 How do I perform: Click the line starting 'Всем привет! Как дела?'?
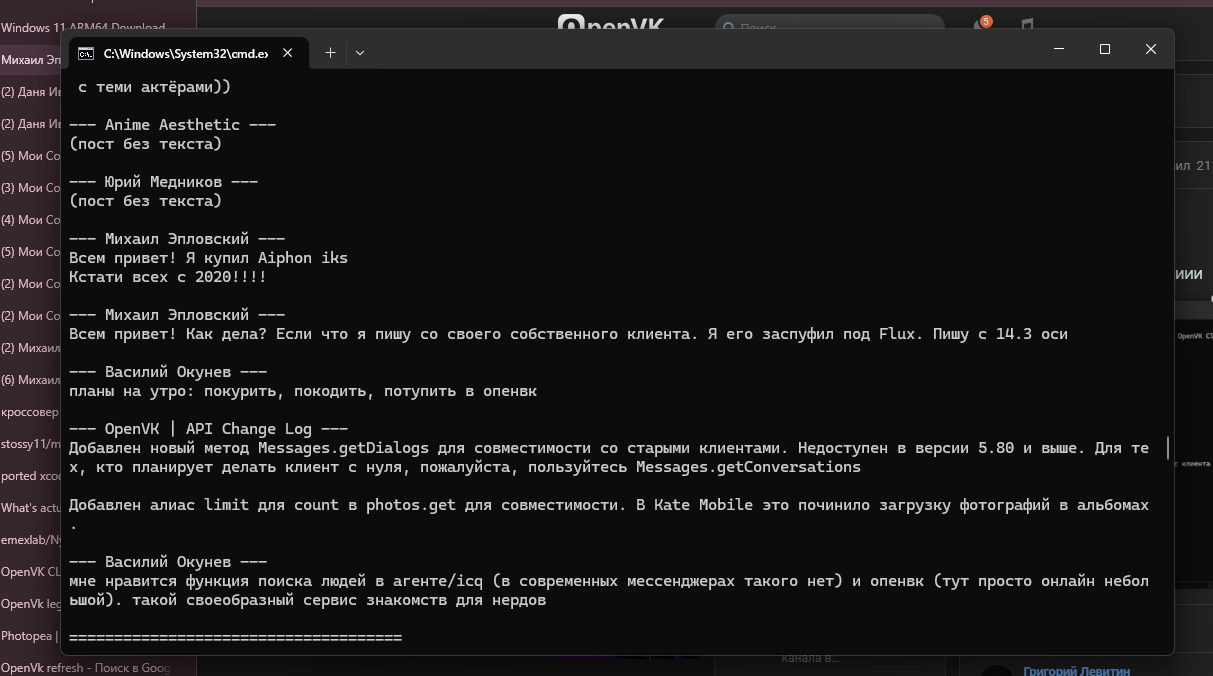pos(568,334)
